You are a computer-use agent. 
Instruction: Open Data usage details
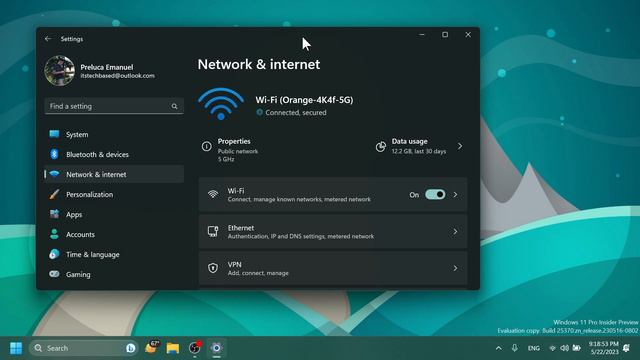420,146
